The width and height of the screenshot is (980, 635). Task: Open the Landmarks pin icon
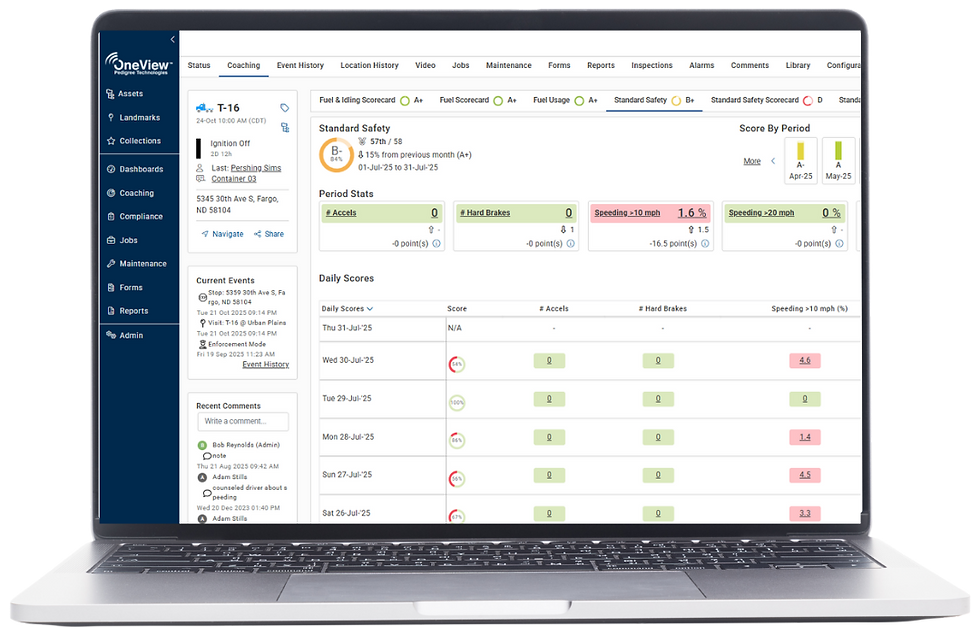111,118
